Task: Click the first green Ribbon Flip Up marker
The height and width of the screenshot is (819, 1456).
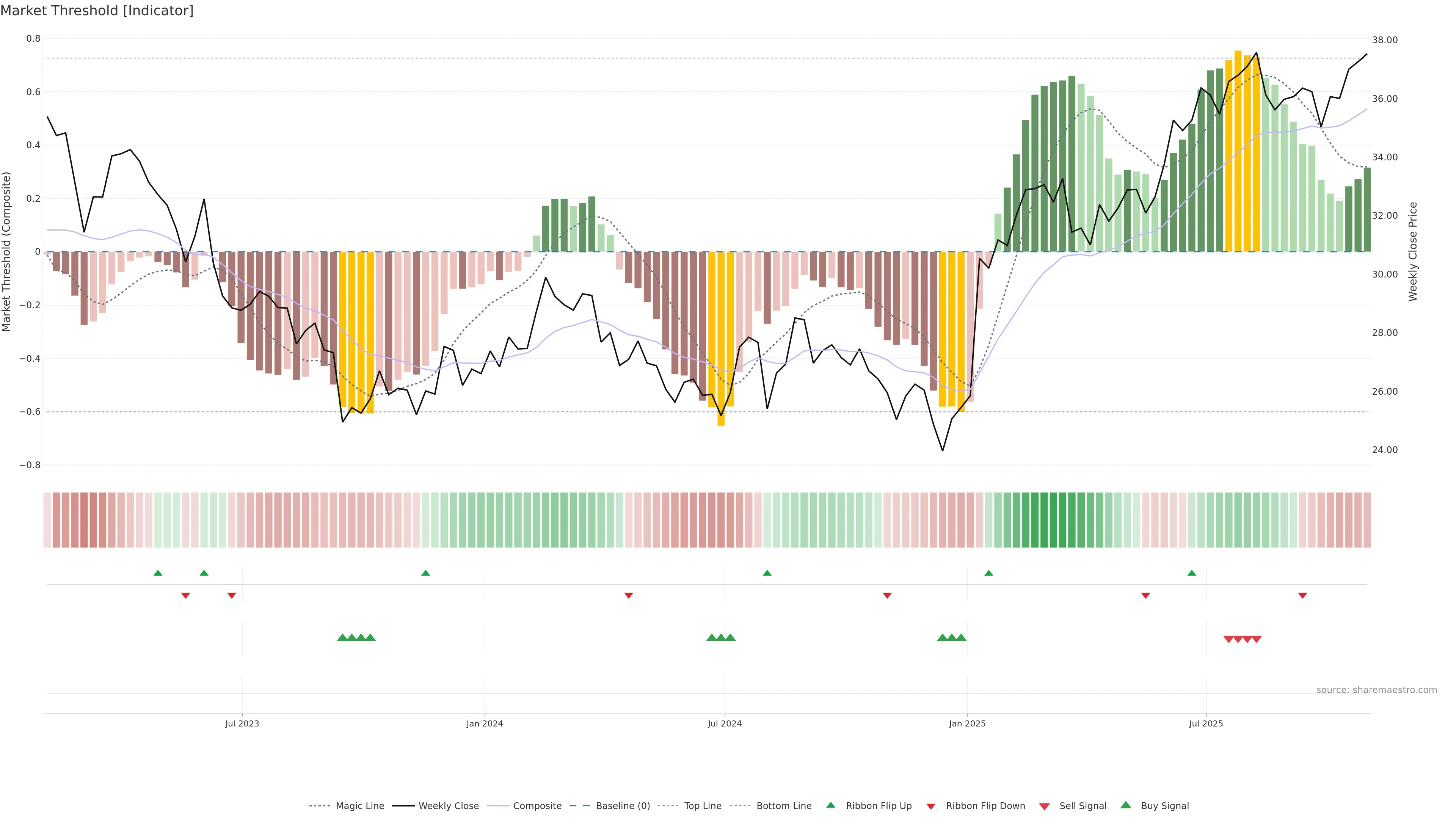Action: point(158,573)
